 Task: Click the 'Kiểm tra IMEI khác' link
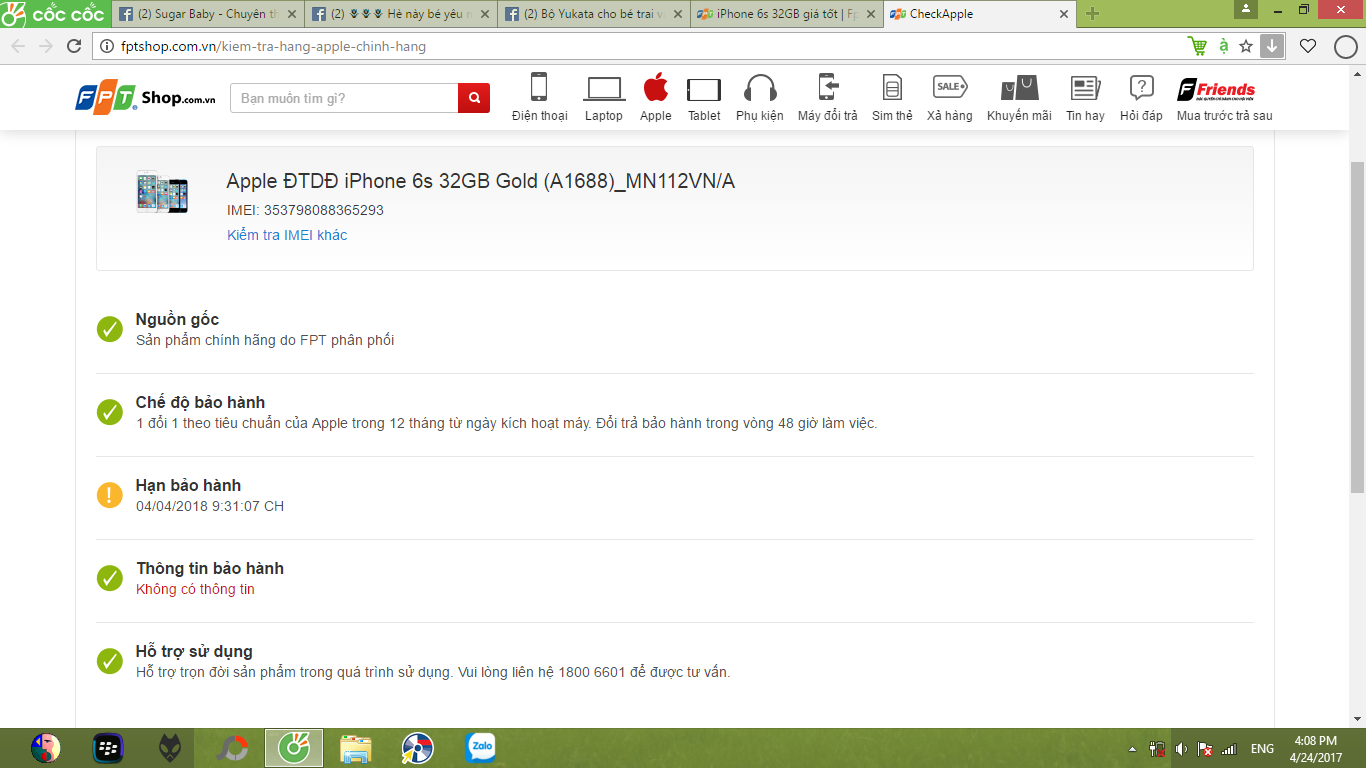pos(287,235)
